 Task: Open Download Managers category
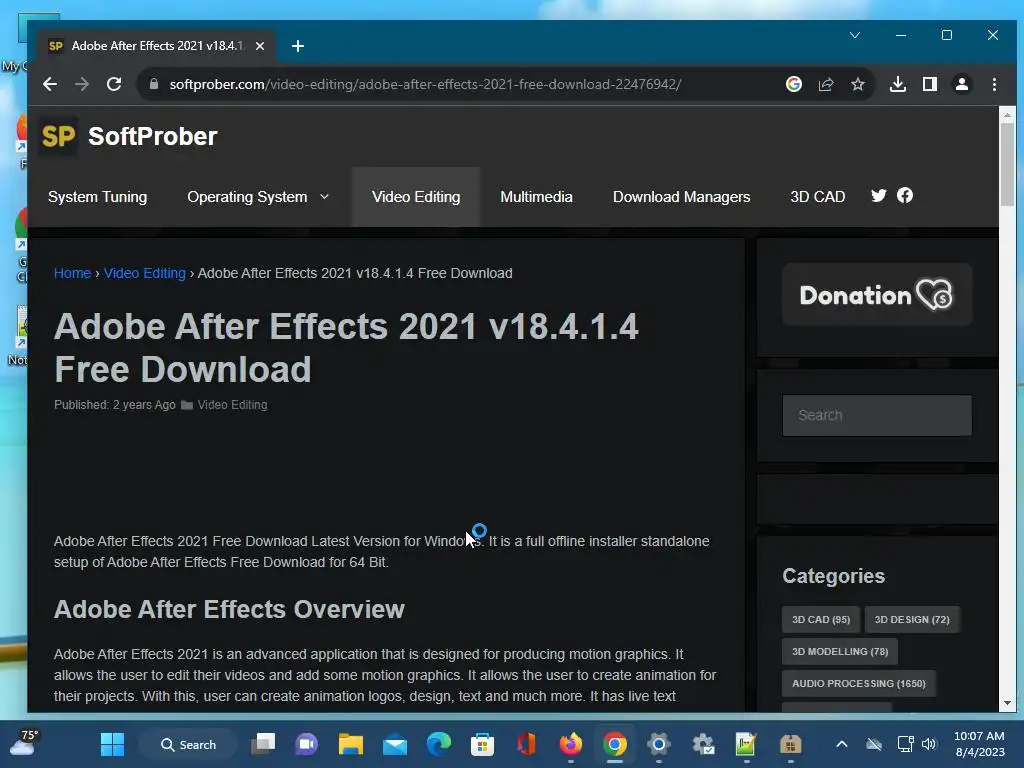click(x=681, y=197)
